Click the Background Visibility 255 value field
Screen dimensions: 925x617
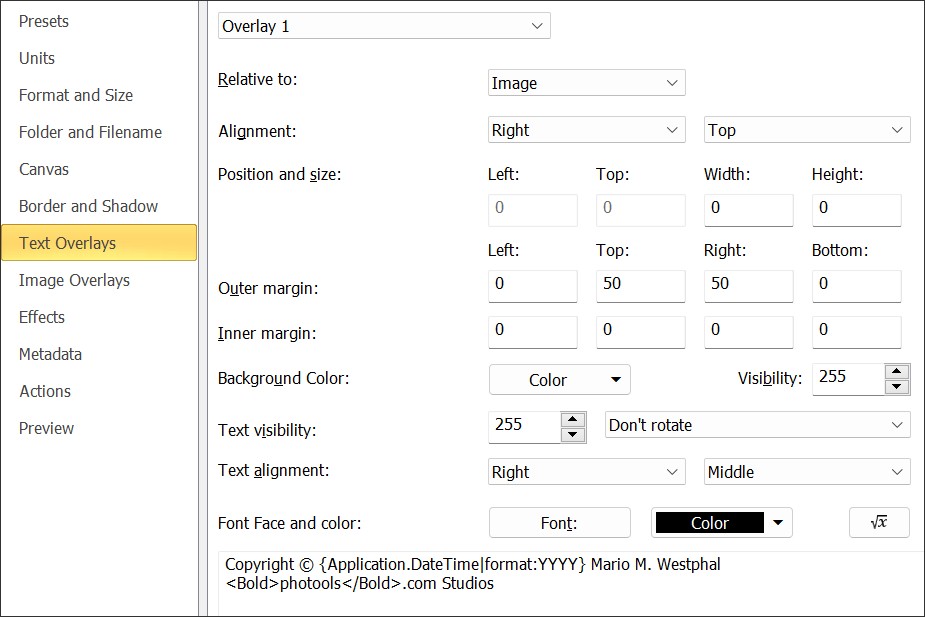point(848,379)
